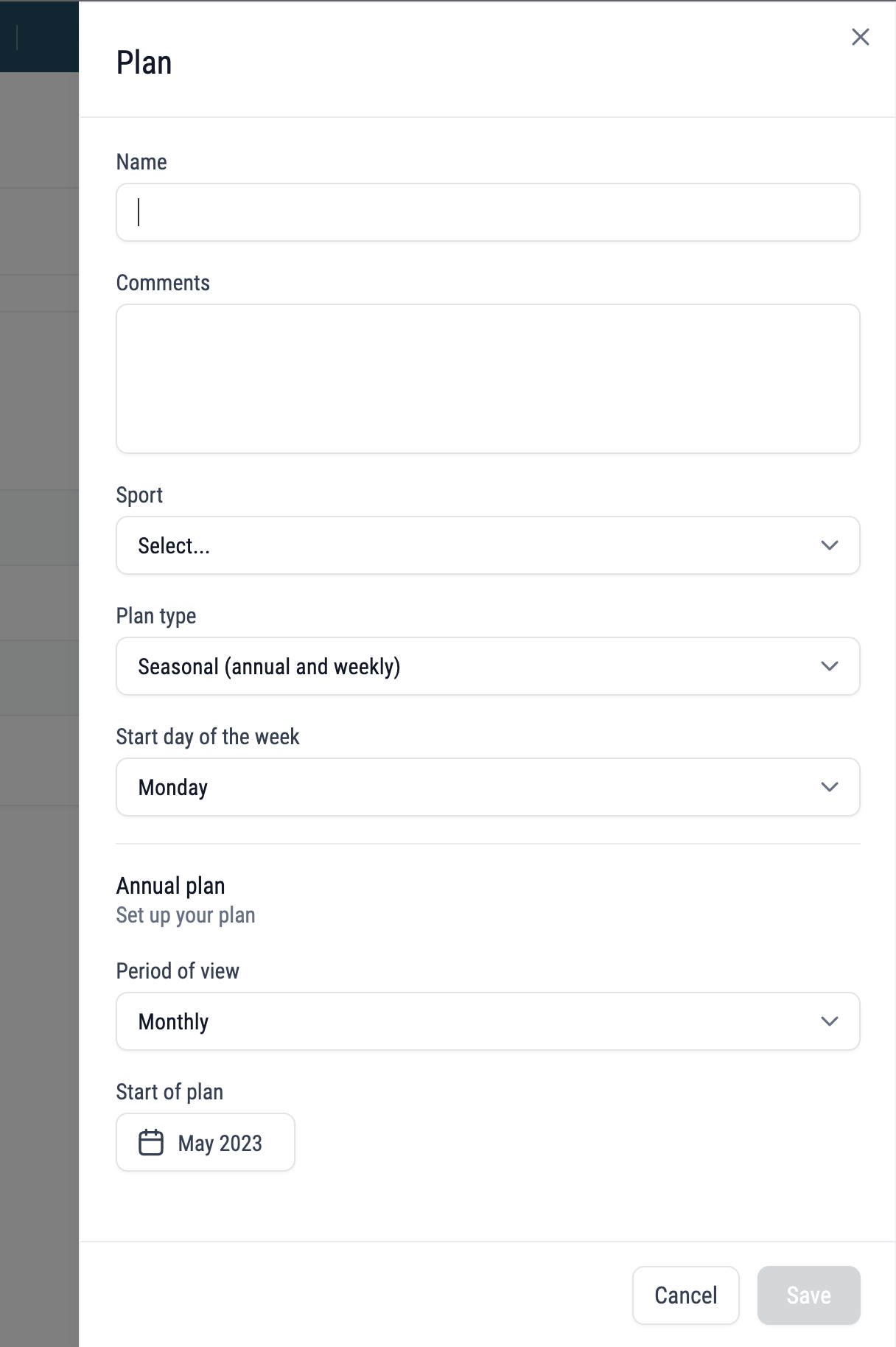
Task: Click the Comments field label
Action: 163,283
